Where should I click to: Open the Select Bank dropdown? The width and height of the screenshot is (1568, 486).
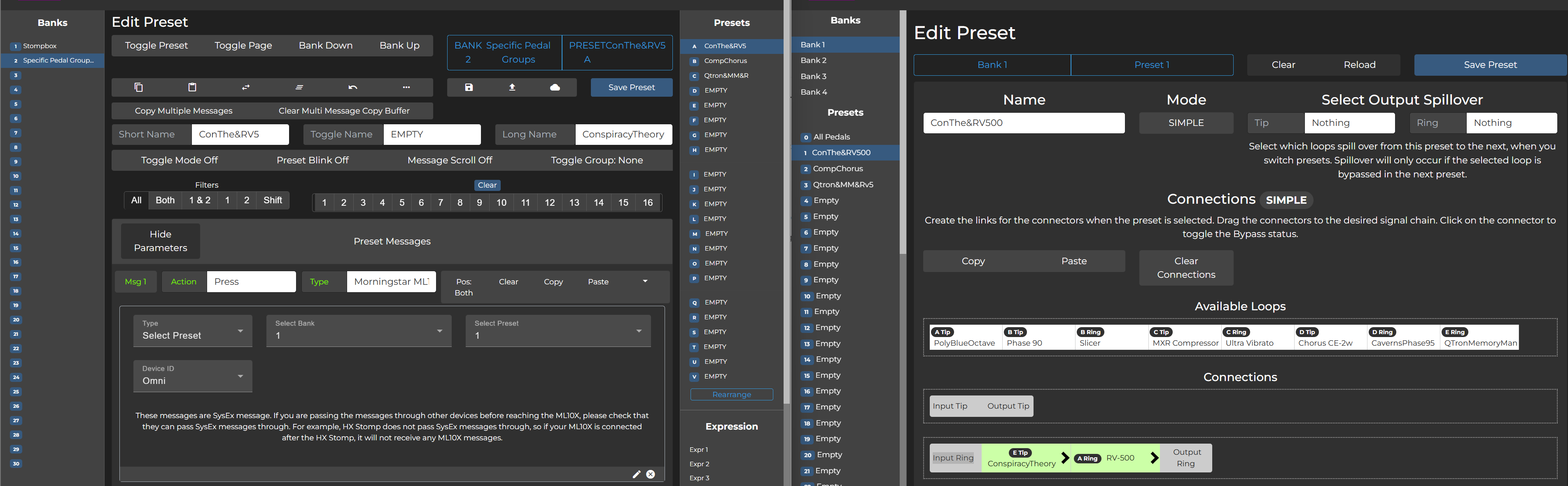[359, 331]
